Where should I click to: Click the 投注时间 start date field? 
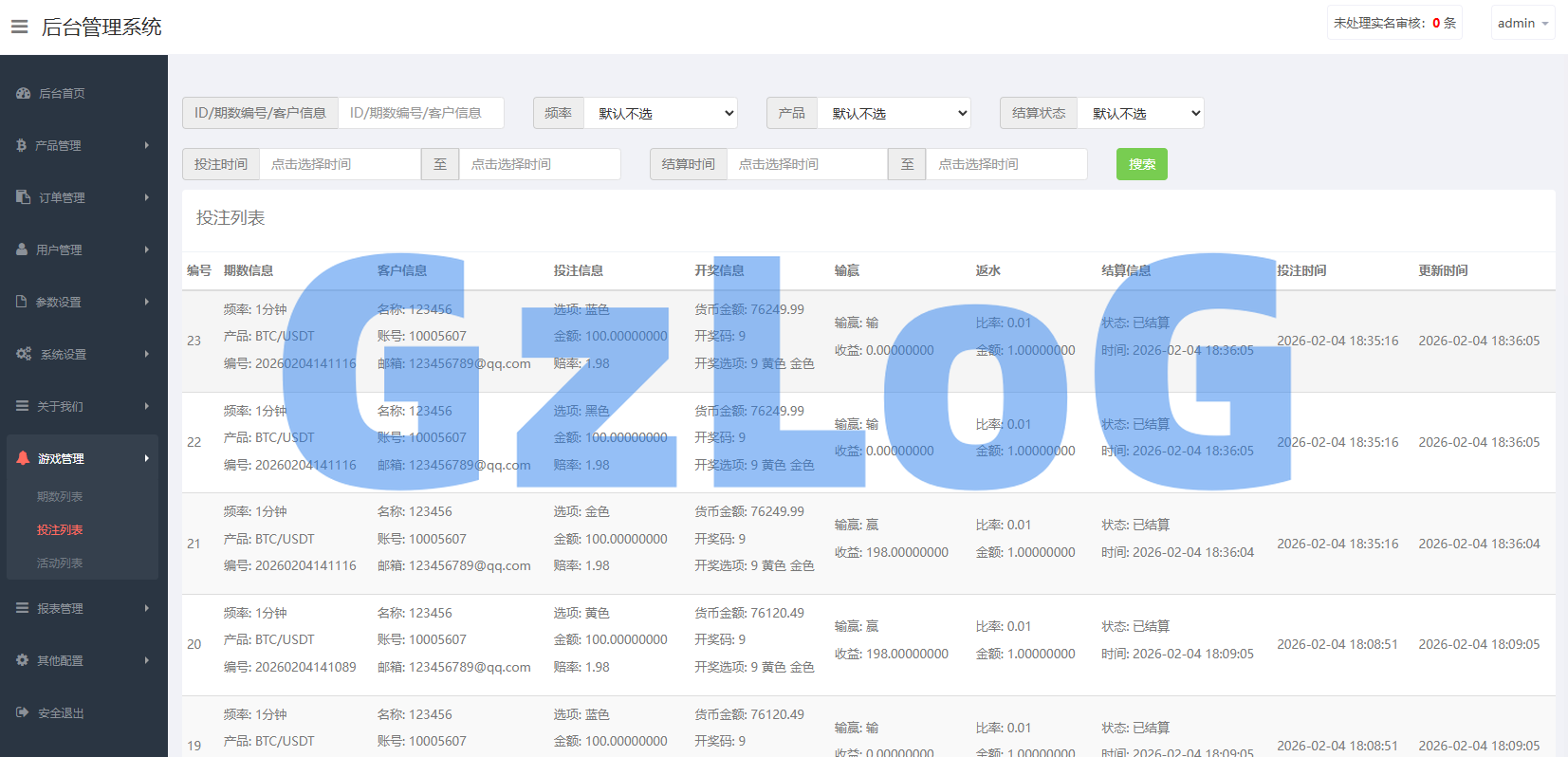pyautogui.click(x=340, y=164)
